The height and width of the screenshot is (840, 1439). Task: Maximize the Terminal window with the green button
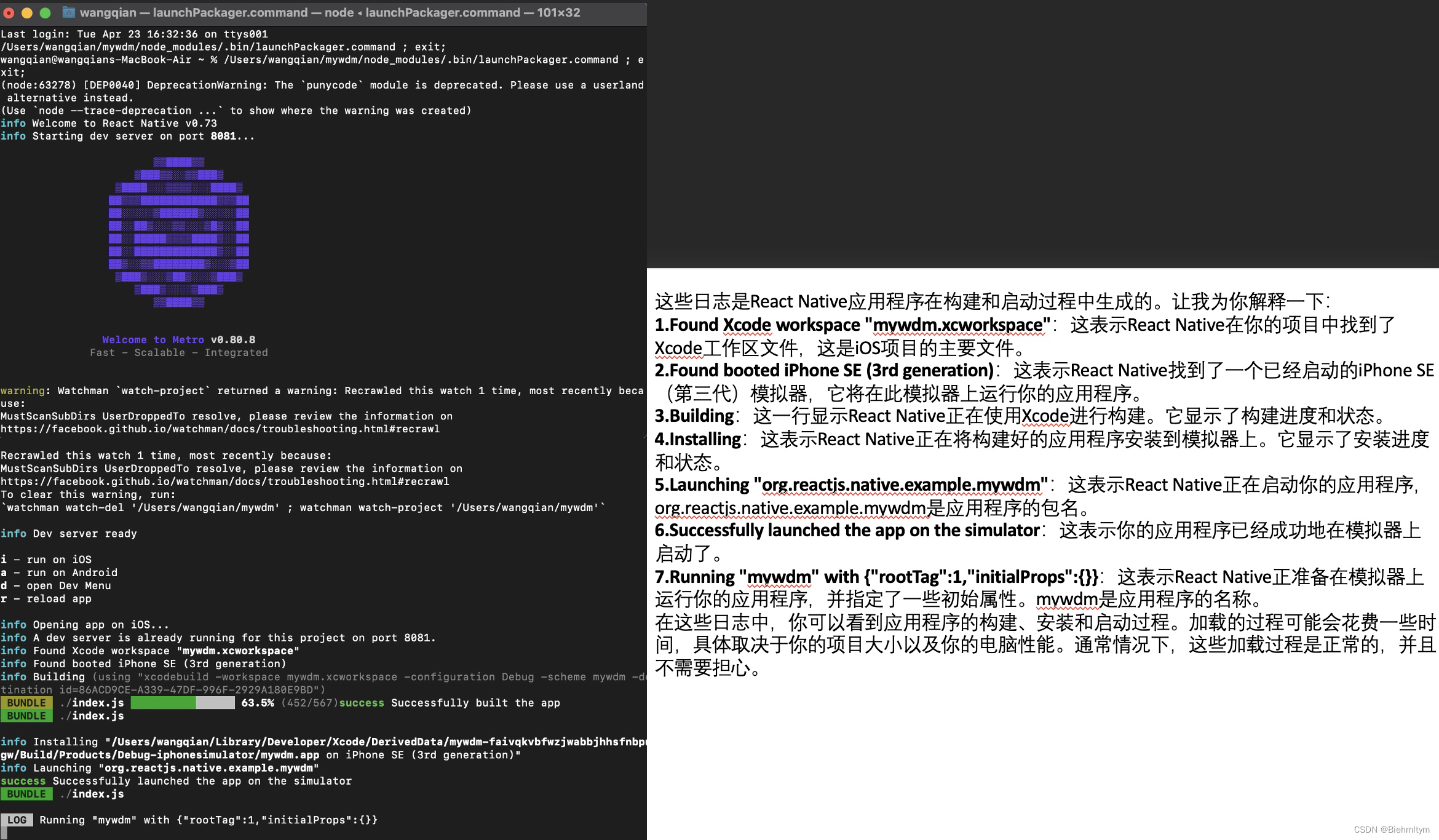pyautogui.click(x=45, y=12)
